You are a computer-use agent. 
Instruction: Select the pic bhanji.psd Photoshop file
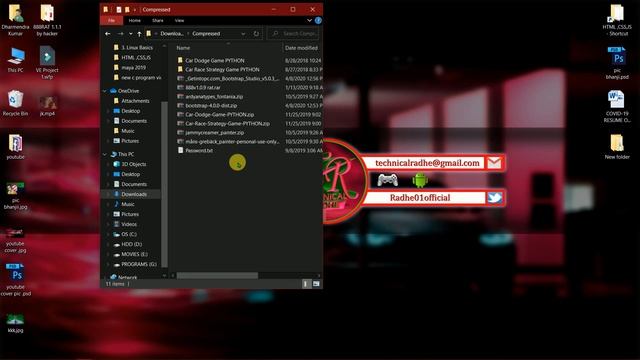point(617,62)
